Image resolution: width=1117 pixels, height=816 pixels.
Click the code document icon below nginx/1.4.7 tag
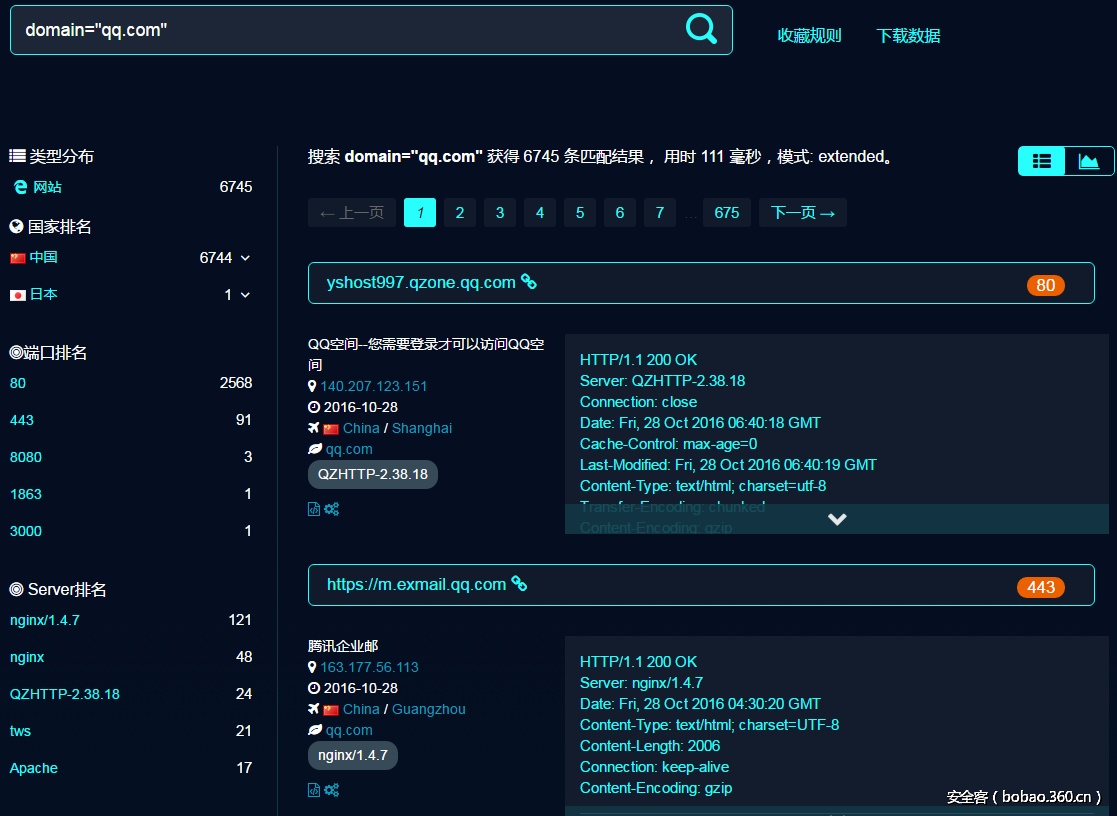(313, 790)
